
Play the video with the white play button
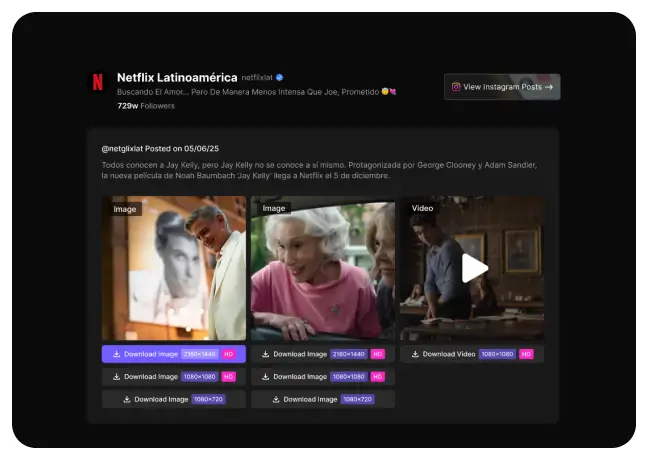click(474, 268)
